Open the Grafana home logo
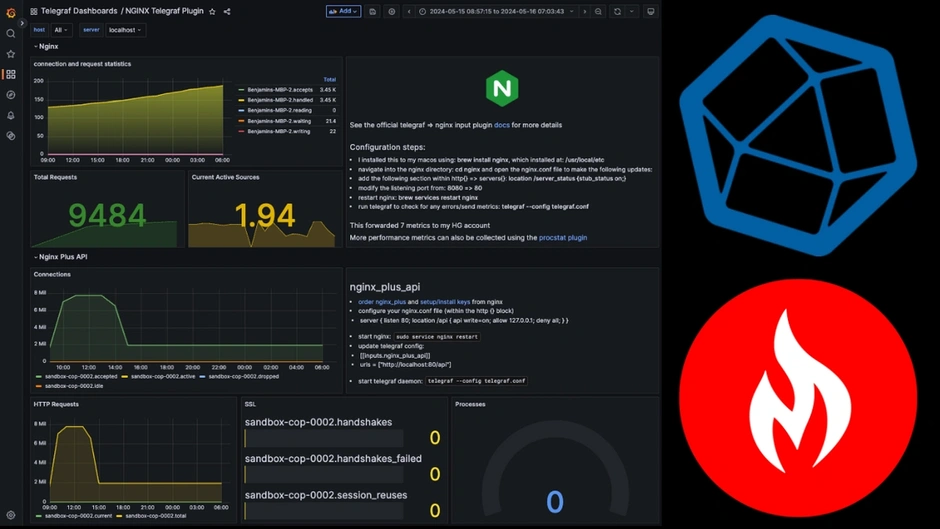This screenshot has width=940, height=529. (x=11, y=12)
